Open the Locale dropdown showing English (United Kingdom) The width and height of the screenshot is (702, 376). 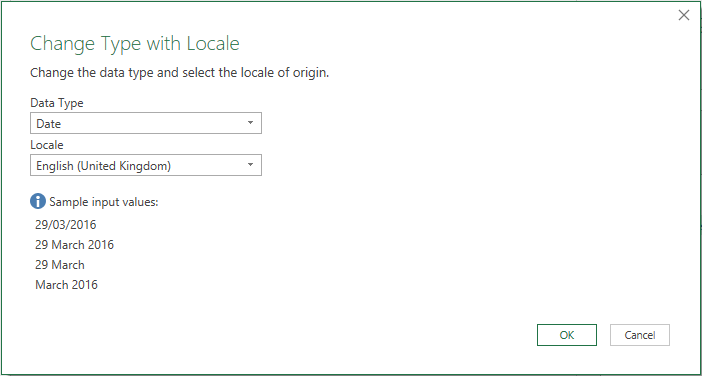tap(146, 166)
